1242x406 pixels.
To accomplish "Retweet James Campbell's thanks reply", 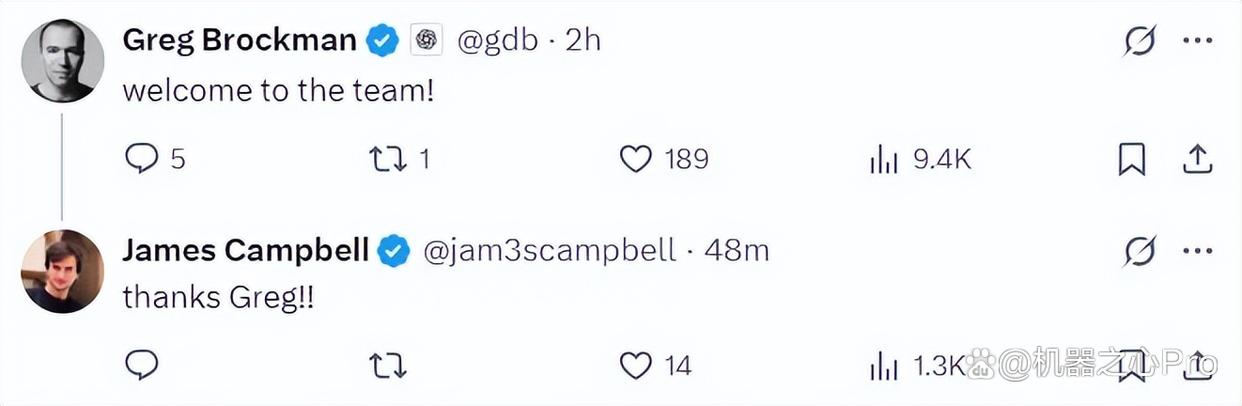I will point(387,366).
